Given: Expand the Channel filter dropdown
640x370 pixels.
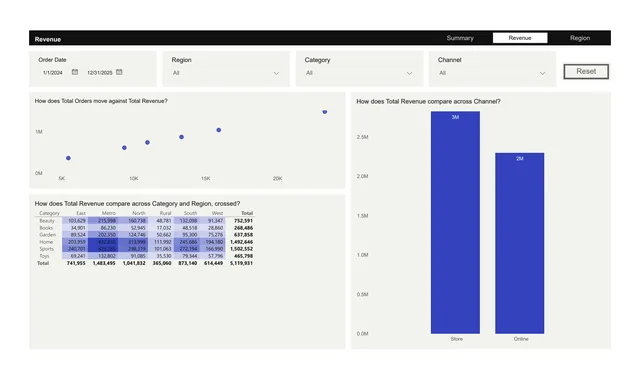Looking at the screenshot, I should pyautogui.click(x=542, y=73).
